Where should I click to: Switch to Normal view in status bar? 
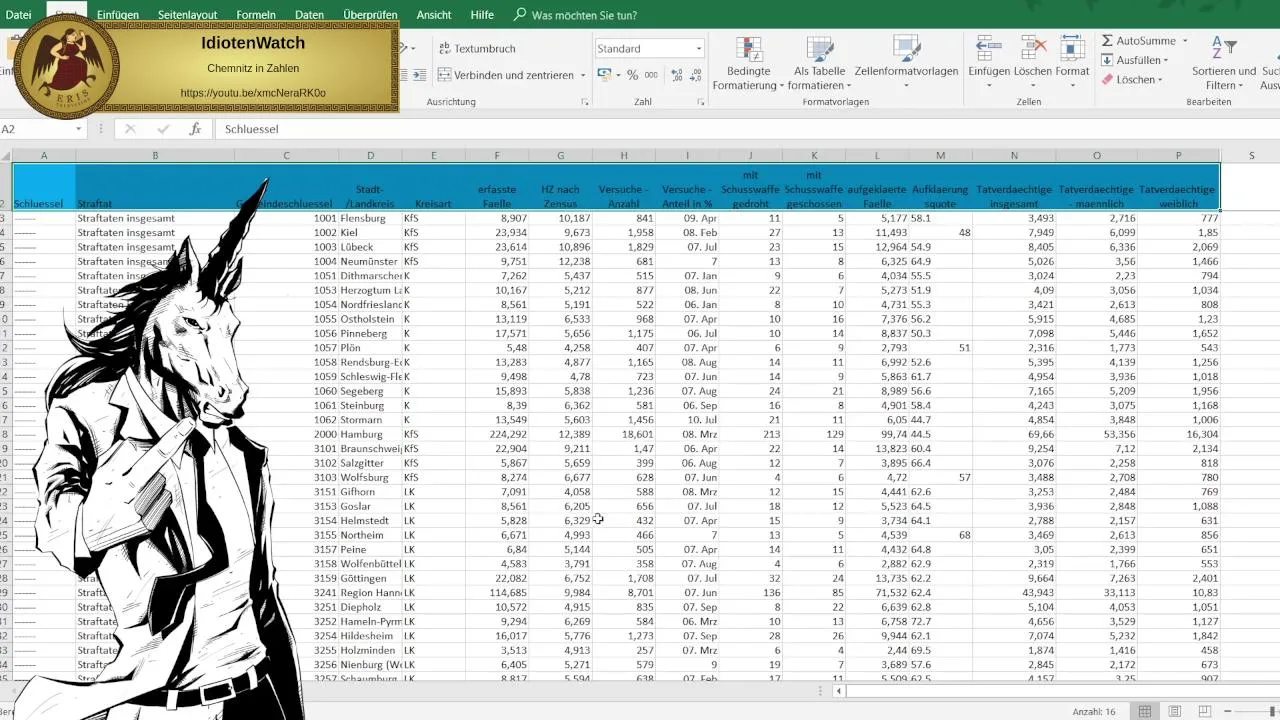(x=1145, y=711)
